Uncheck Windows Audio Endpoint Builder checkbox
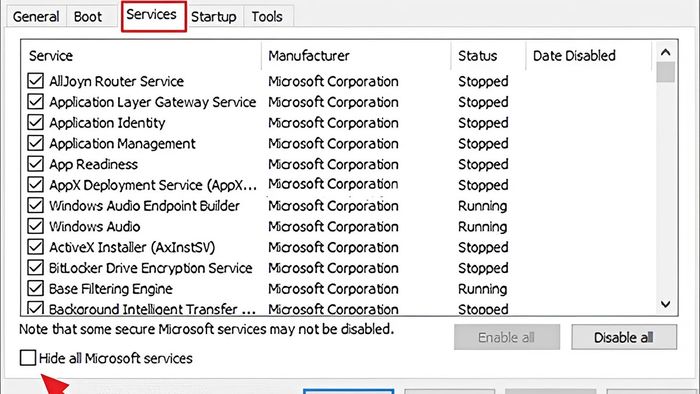 [35, 205]
